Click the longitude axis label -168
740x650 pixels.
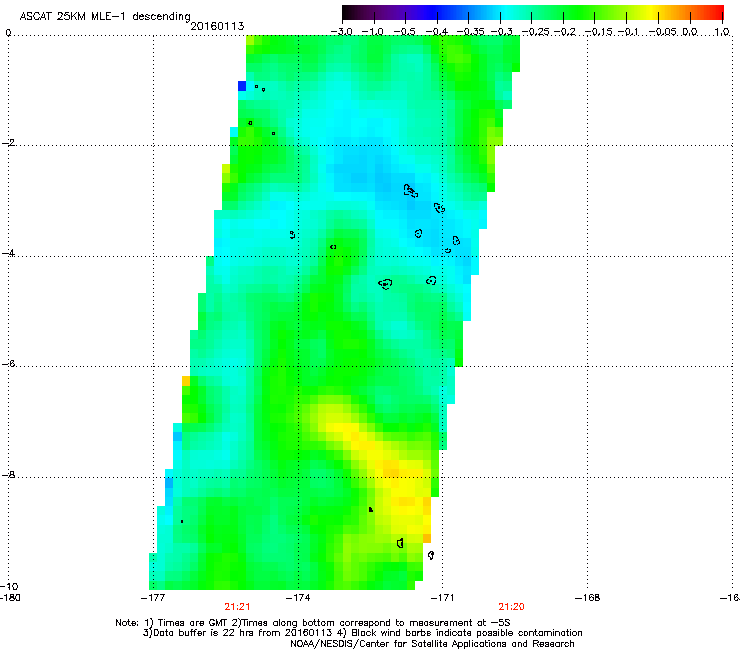click(x=588, y=597)
